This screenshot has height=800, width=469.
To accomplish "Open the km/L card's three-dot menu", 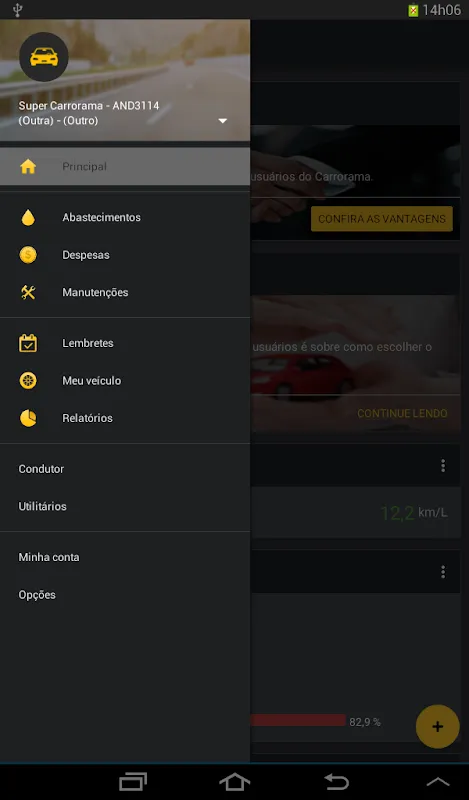I will pos(443,465).
